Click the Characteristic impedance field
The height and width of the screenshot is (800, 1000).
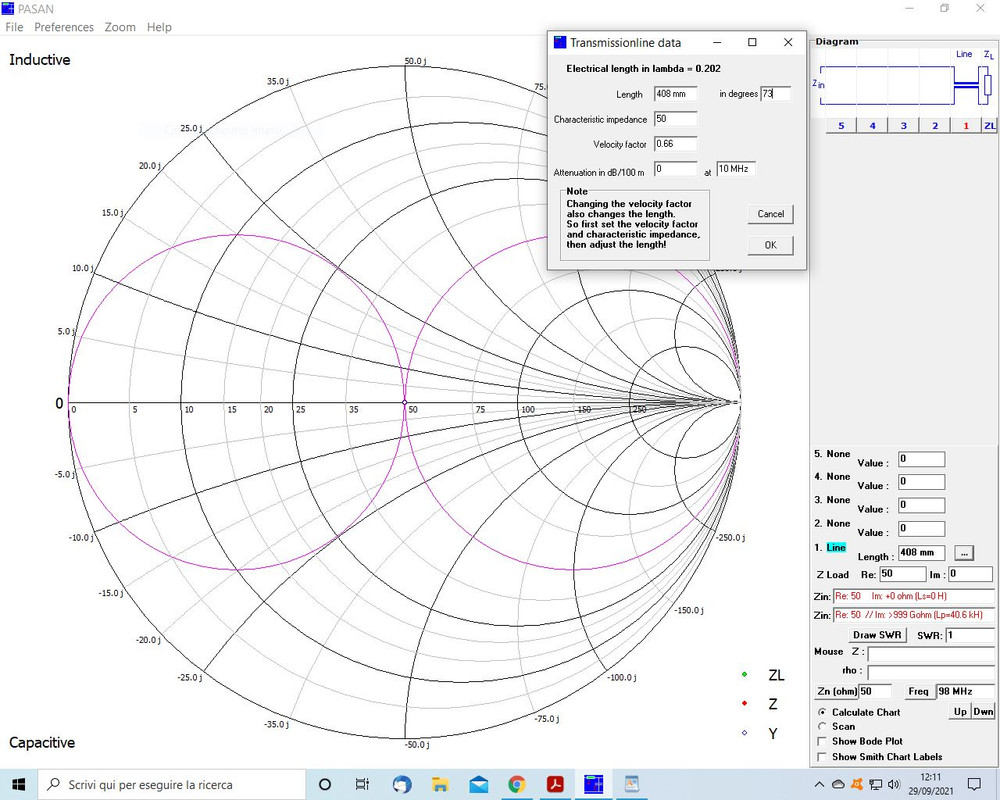tap(675, 119)
